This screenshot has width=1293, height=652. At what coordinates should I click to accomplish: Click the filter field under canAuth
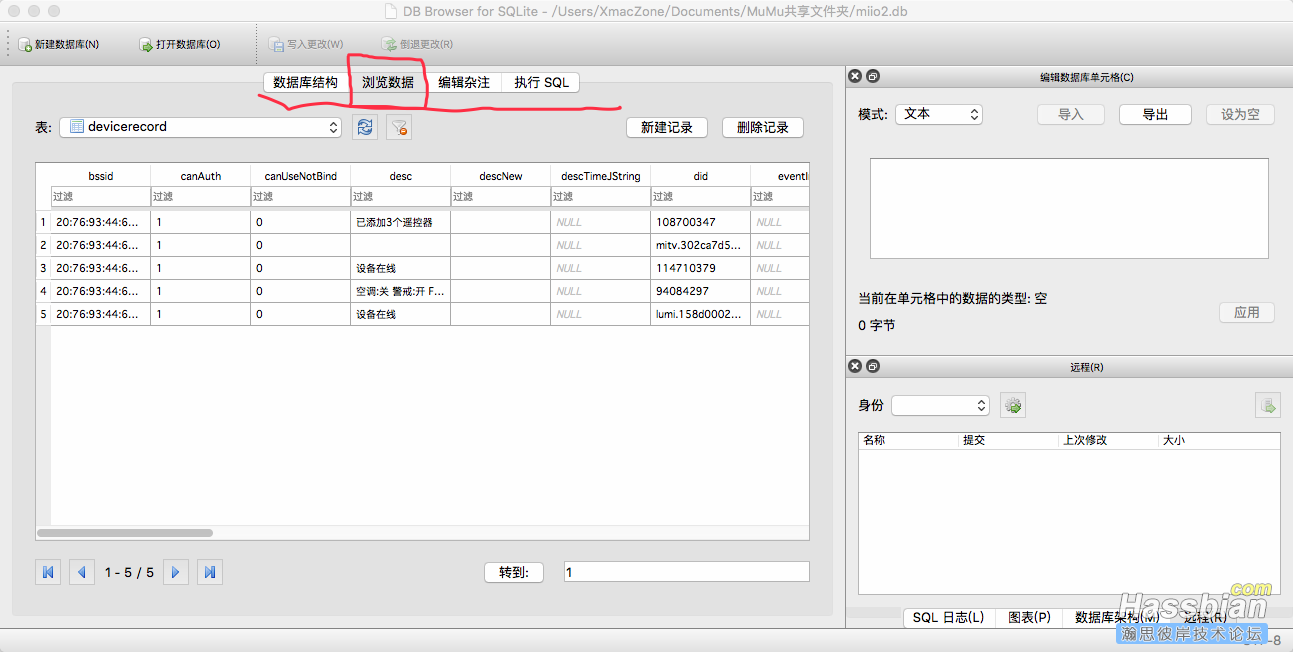[201, 197]
